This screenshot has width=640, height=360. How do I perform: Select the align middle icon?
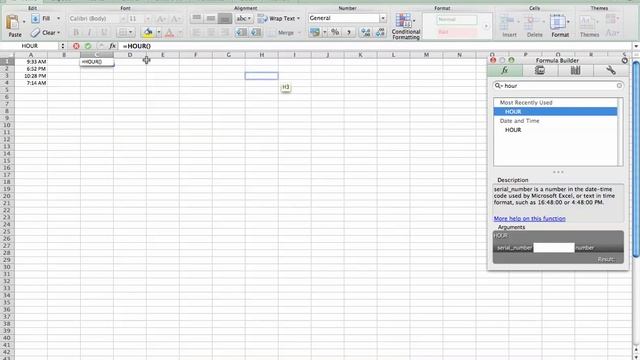211,18
